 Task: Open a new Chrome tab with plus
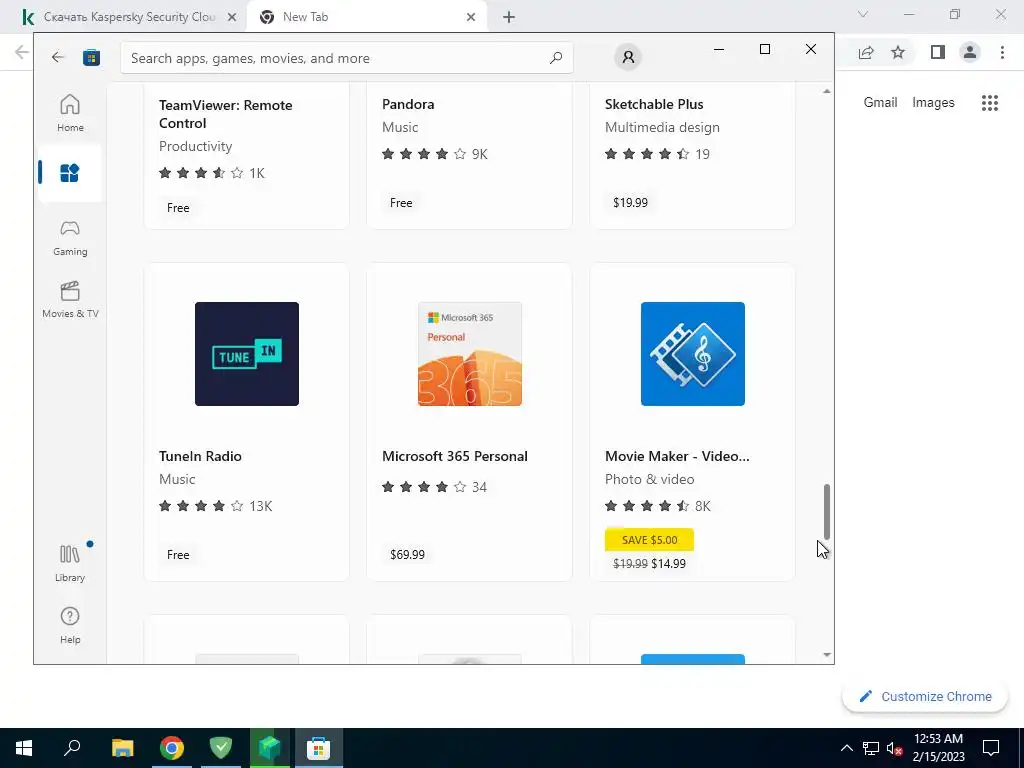(x=509, y=18)
